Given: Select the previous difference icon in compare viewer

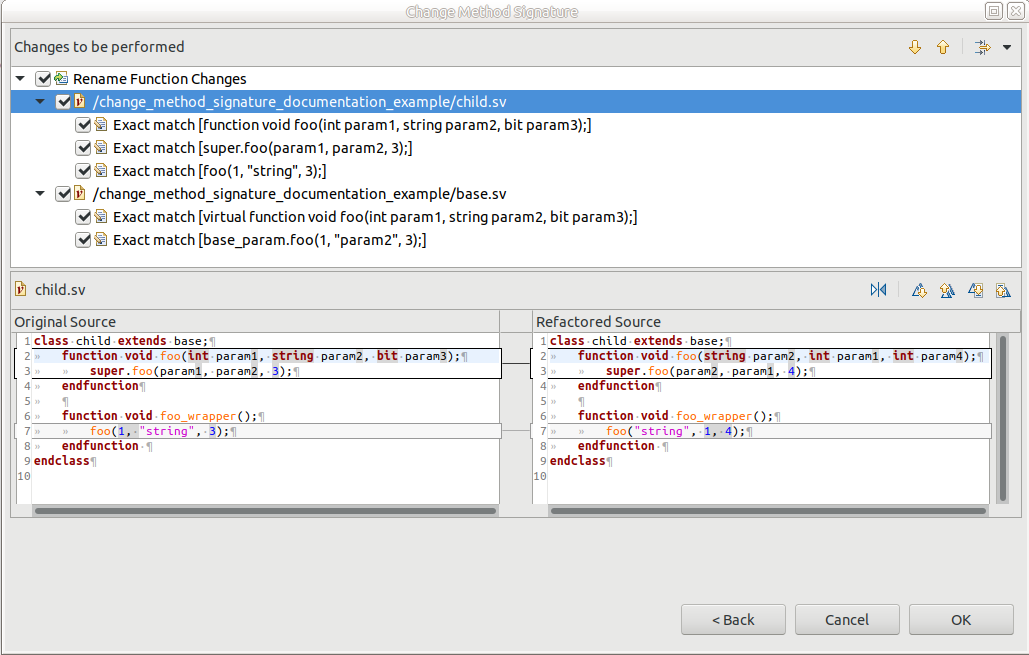Looking at the screenshot, I should [947, 290].
